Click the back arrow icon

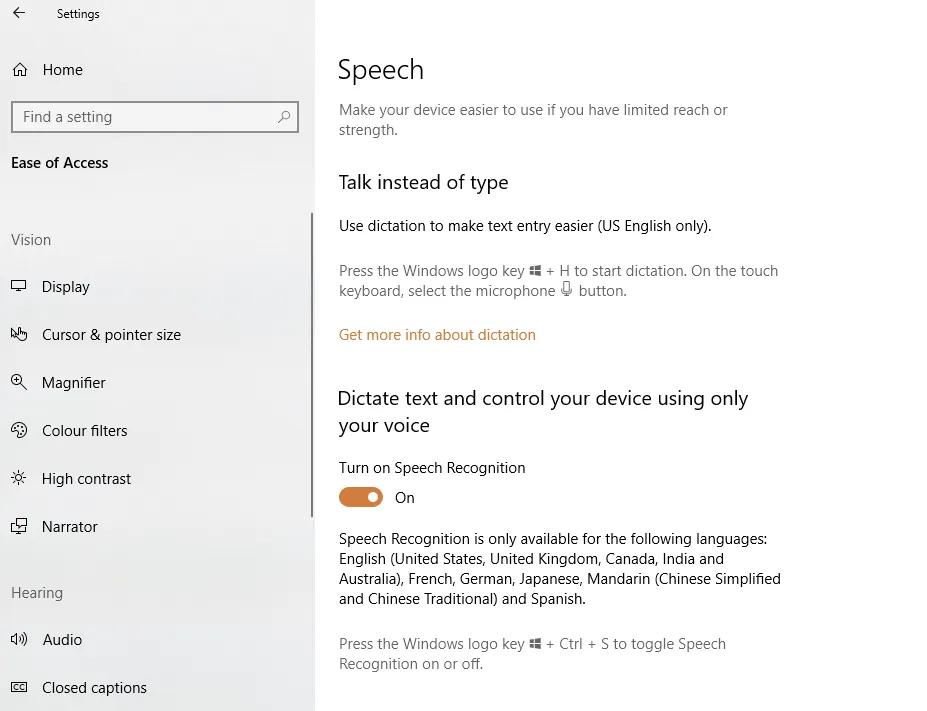[19, 13]
